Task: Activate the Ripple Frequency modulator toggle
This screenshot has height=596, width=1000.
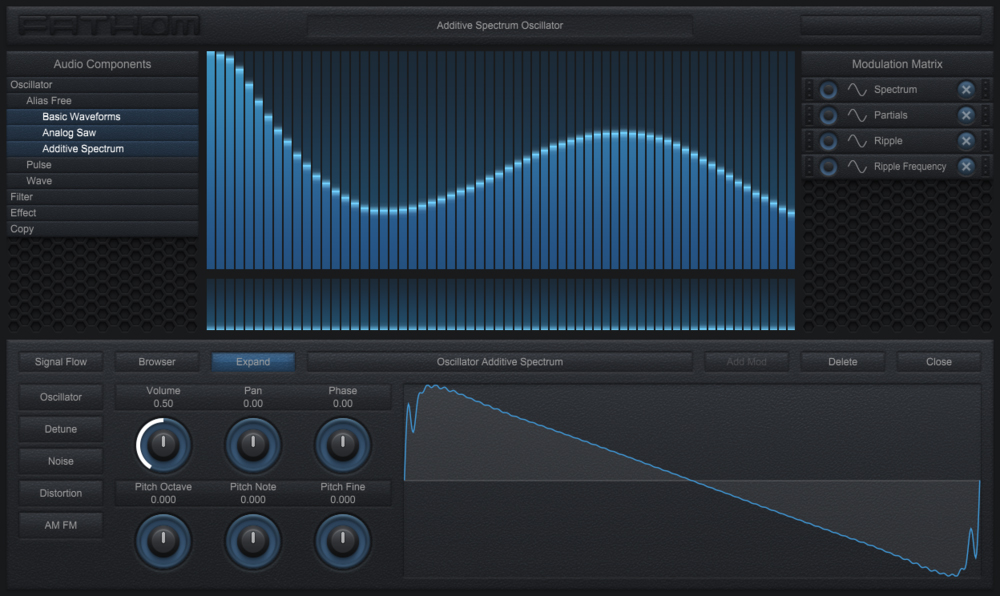Action: 827,167
